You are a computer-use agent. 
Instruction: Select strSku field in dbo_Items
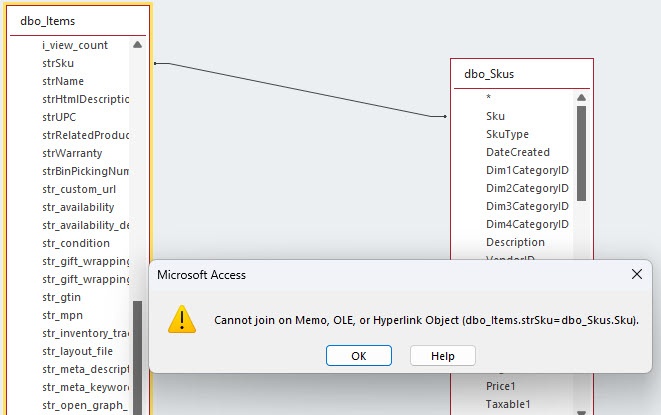point(58,63)
